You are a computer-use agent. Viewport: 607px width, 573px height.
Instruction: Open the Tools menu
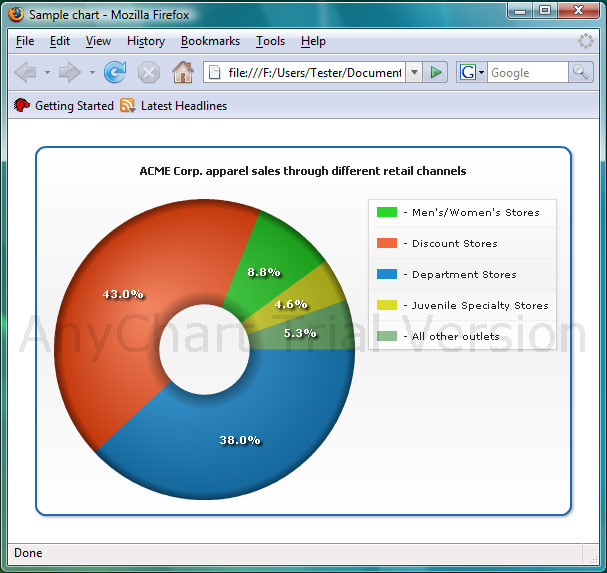pyautogui.click(x=270, y=41)
